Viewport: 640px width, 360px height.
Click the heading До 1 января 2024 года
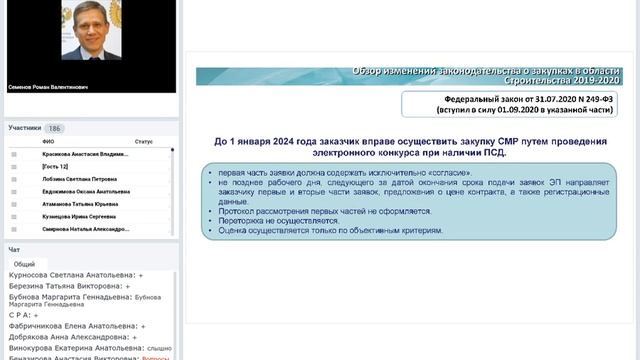coord(410,147)
